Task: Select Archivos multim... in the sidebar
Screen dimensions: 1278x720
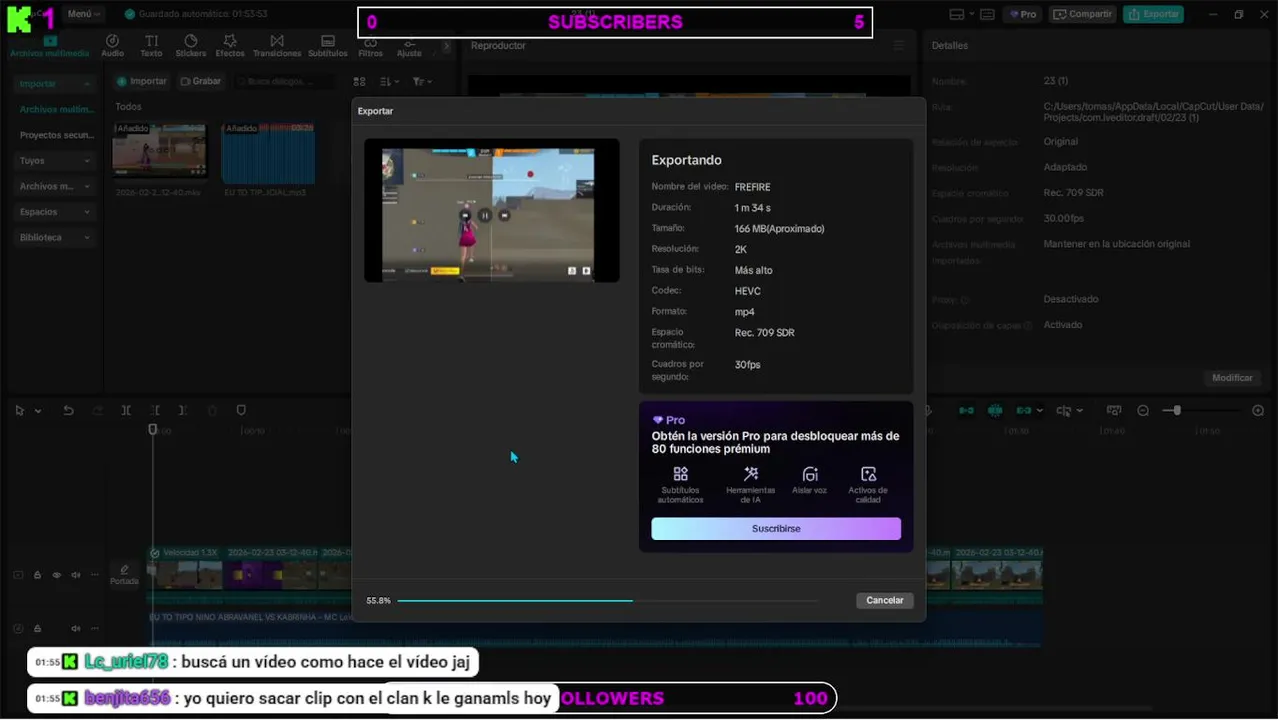Action: [x=56, y=109]
